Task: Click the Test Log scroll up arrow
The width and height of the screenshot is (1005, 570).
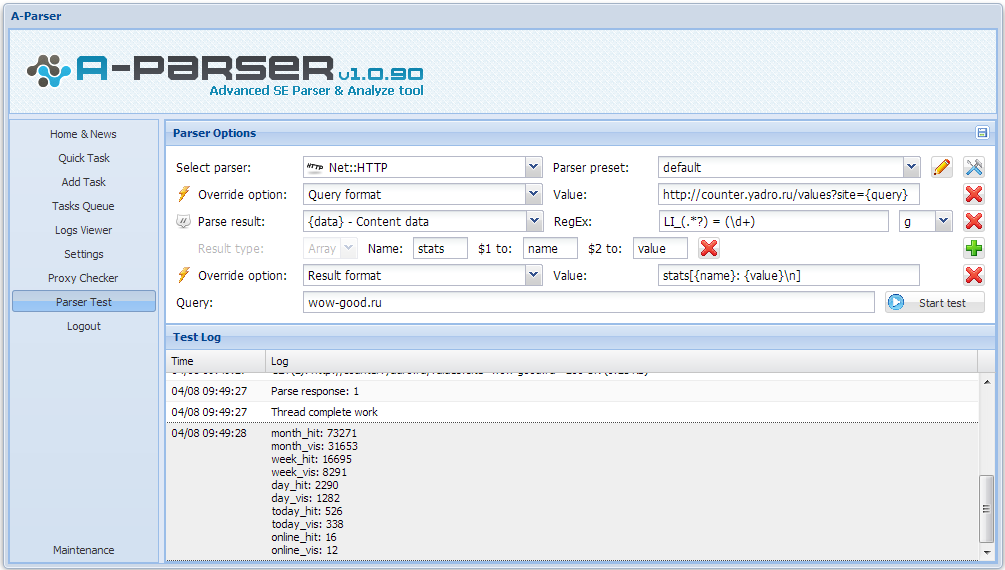Action: pos(986,381)
